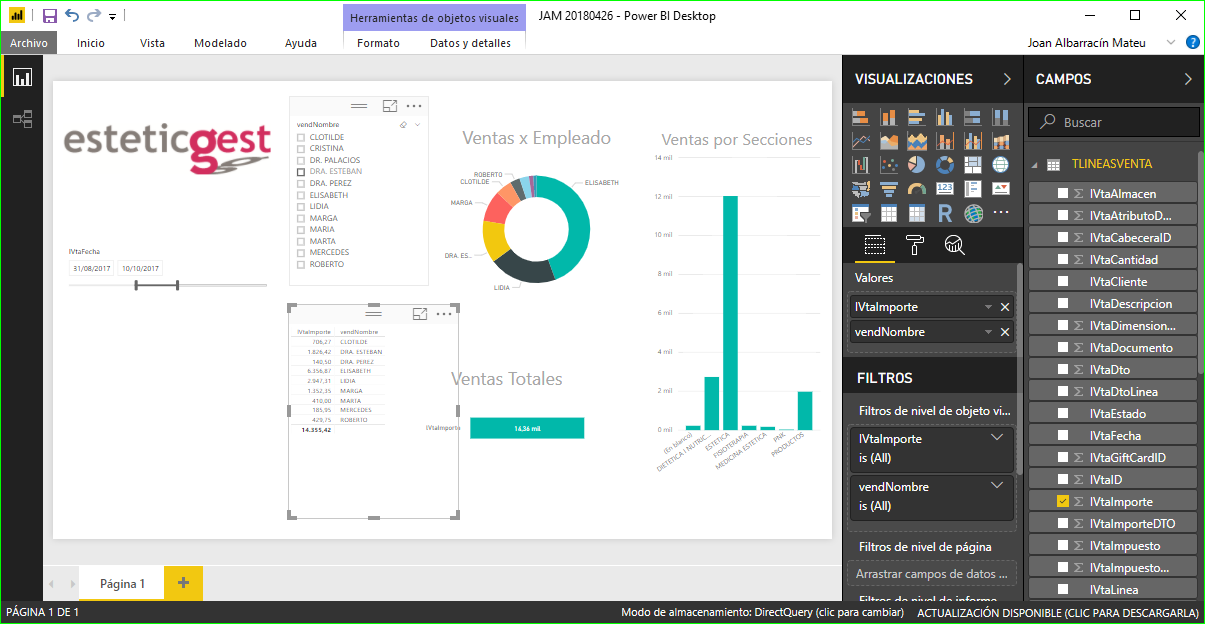Collapse the Visualizaciones pane arrow
This screenshot has height=624, width=1205.
click(x=1007, y=79)
